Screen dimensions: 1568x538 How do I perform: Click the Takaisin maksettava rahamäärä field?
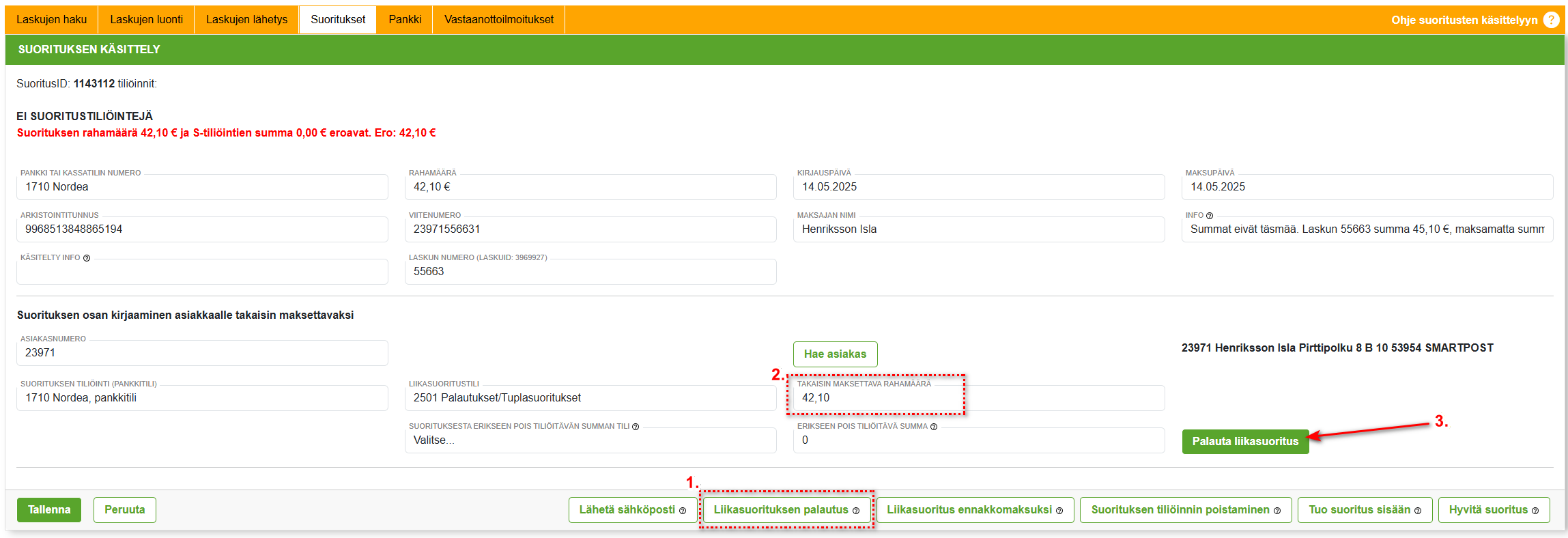click(978, 398)
